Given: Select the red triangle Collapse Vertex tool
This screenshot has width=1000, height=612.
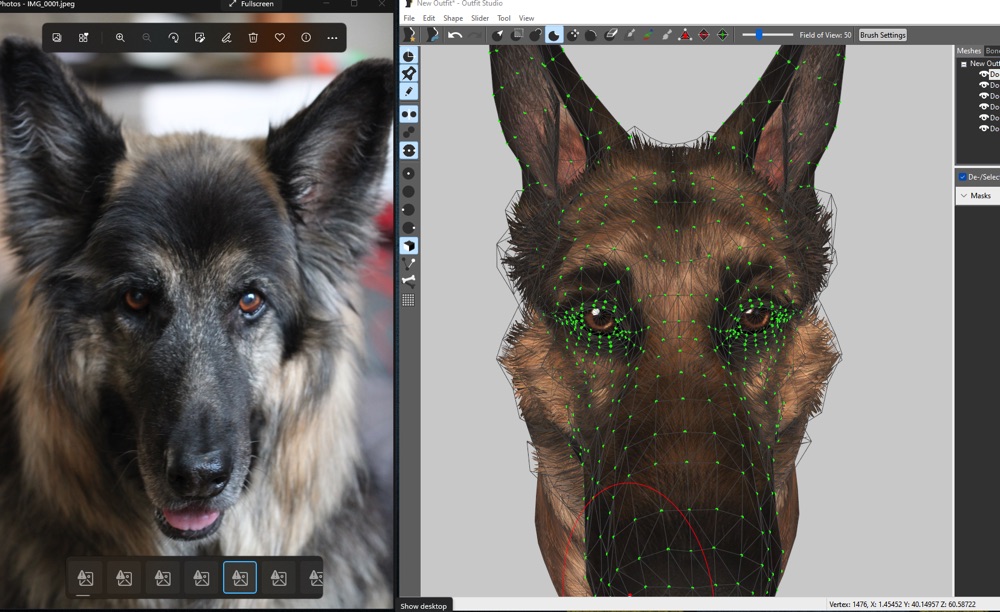Looking at the screenshot, I should click(x=685, y=35).
